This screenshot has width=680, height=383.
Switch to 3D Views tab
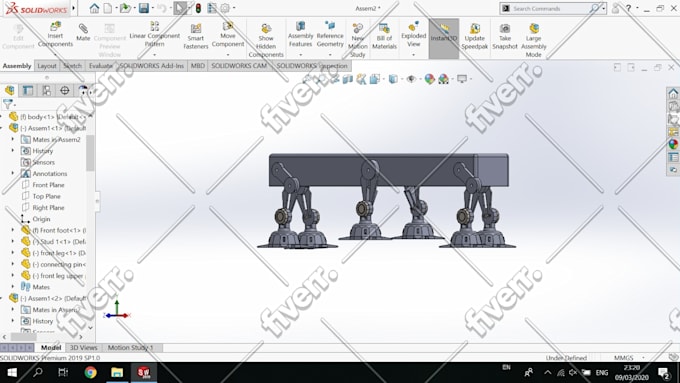click(84, 347)
